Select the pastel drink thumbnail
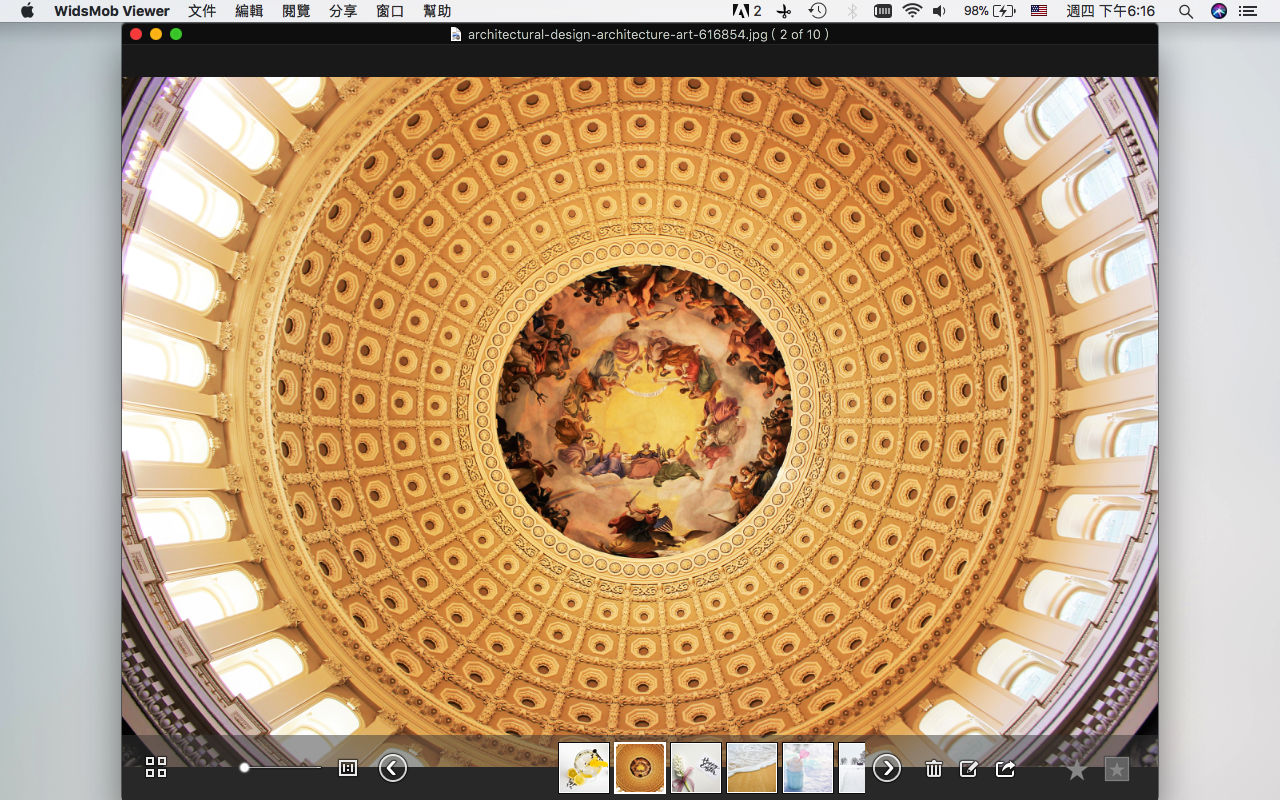Screen dimensions: 1280x800 808,768
